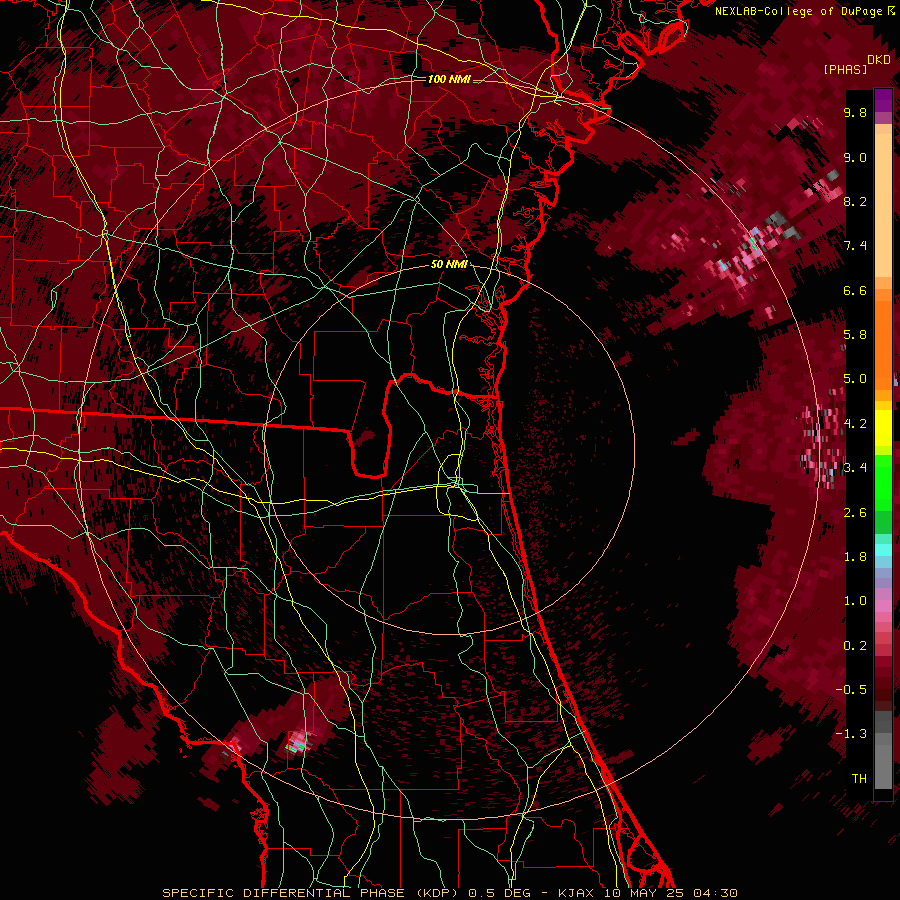Image resolution: width=900 pixels, height=900 pixels.
Task: Click the 0.2 value on the color scale
Action: click(x=855, y=646)
